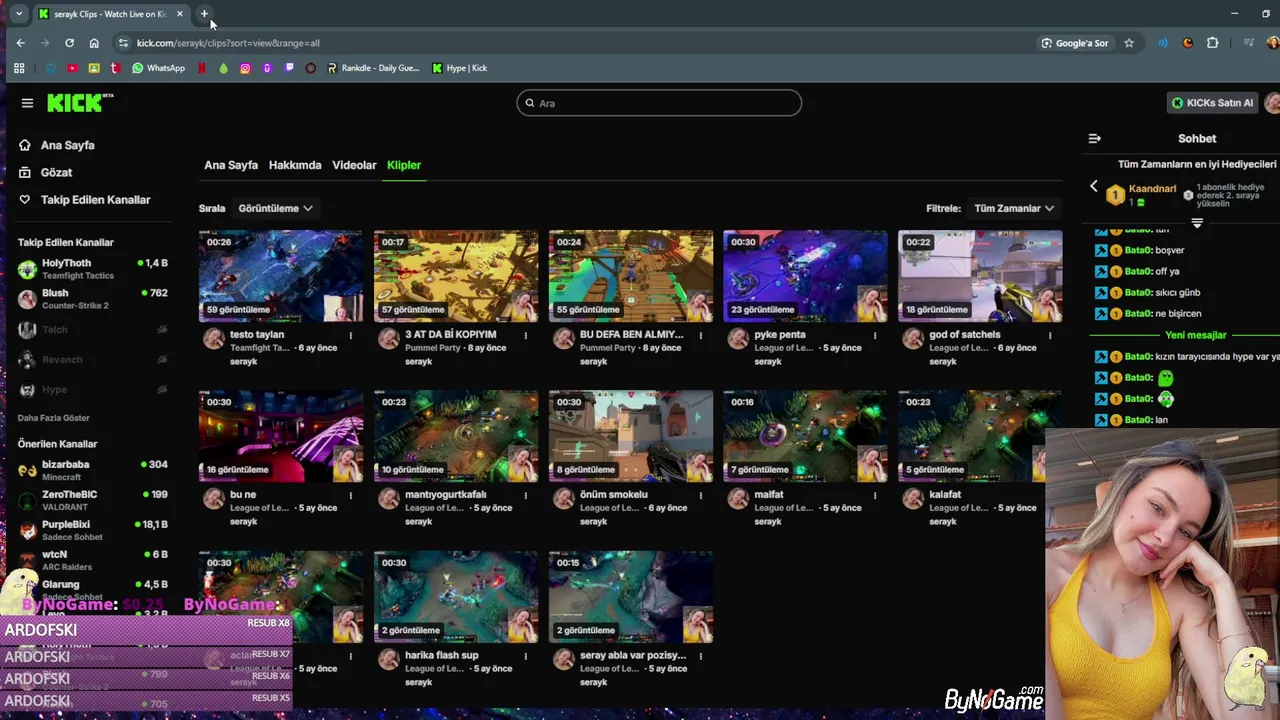Bookmark this page with the star icon
This screenshot has width=1280, height=720.
[x=1129, y=43]
